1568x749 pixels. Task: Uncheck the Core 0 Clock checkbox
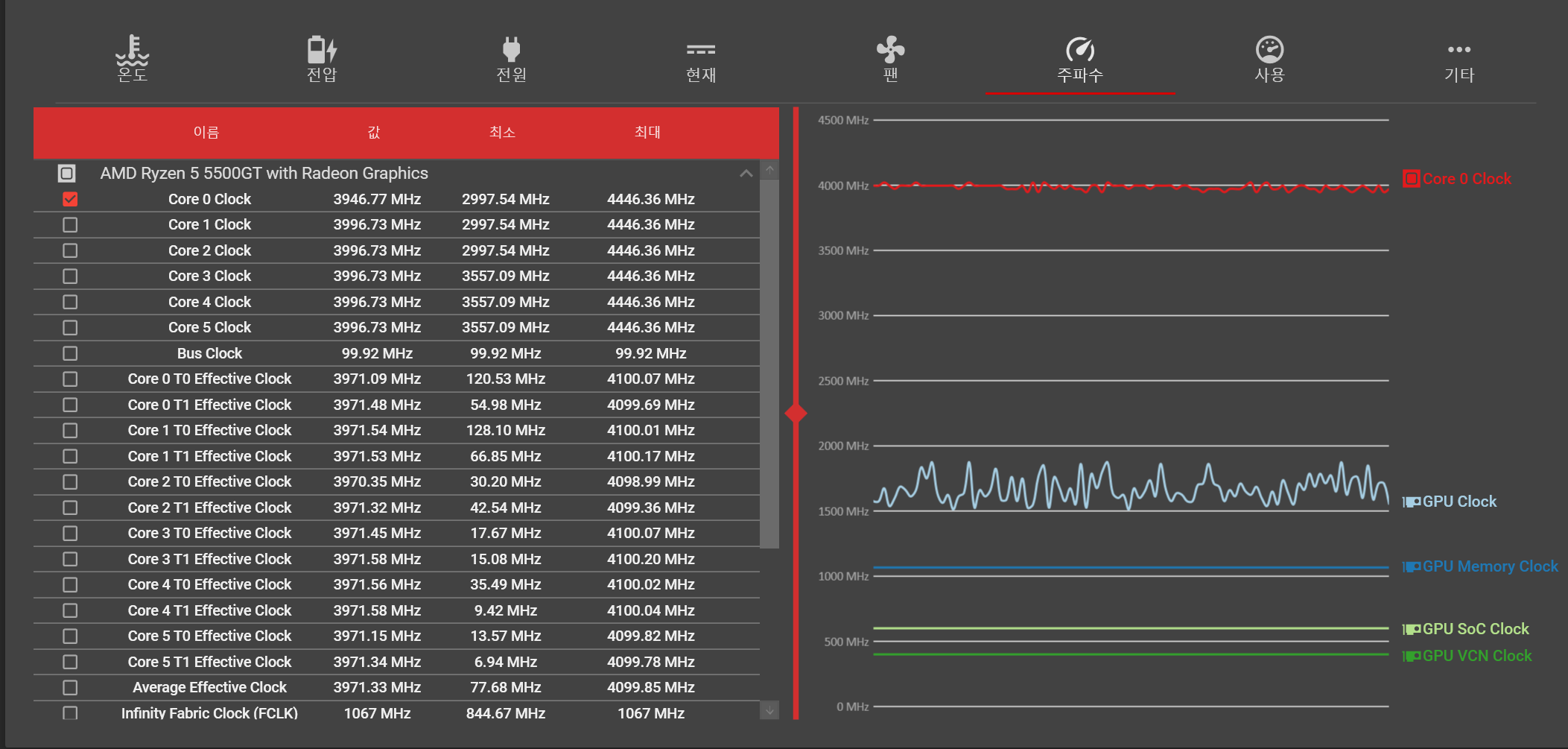coord(70,199)
